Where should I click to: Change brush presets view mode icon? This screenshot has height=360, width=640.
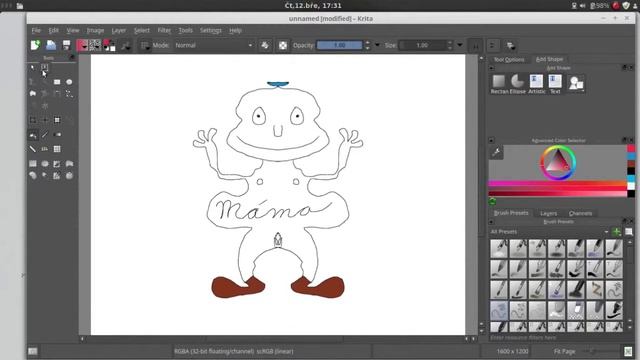(629, 232)
